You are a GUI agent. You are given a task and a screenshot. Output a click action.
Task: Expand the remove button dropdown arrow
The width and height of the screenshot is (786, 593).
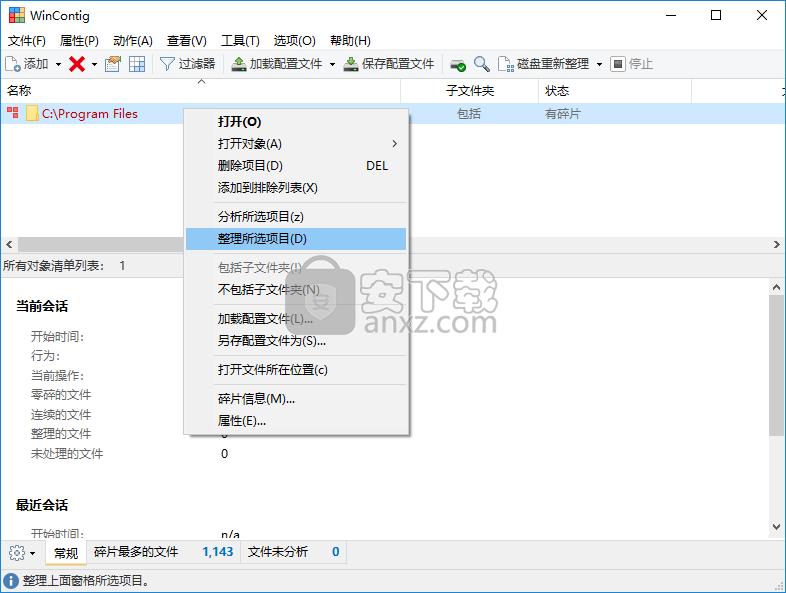pyautogui.click(x=94, y=64)
